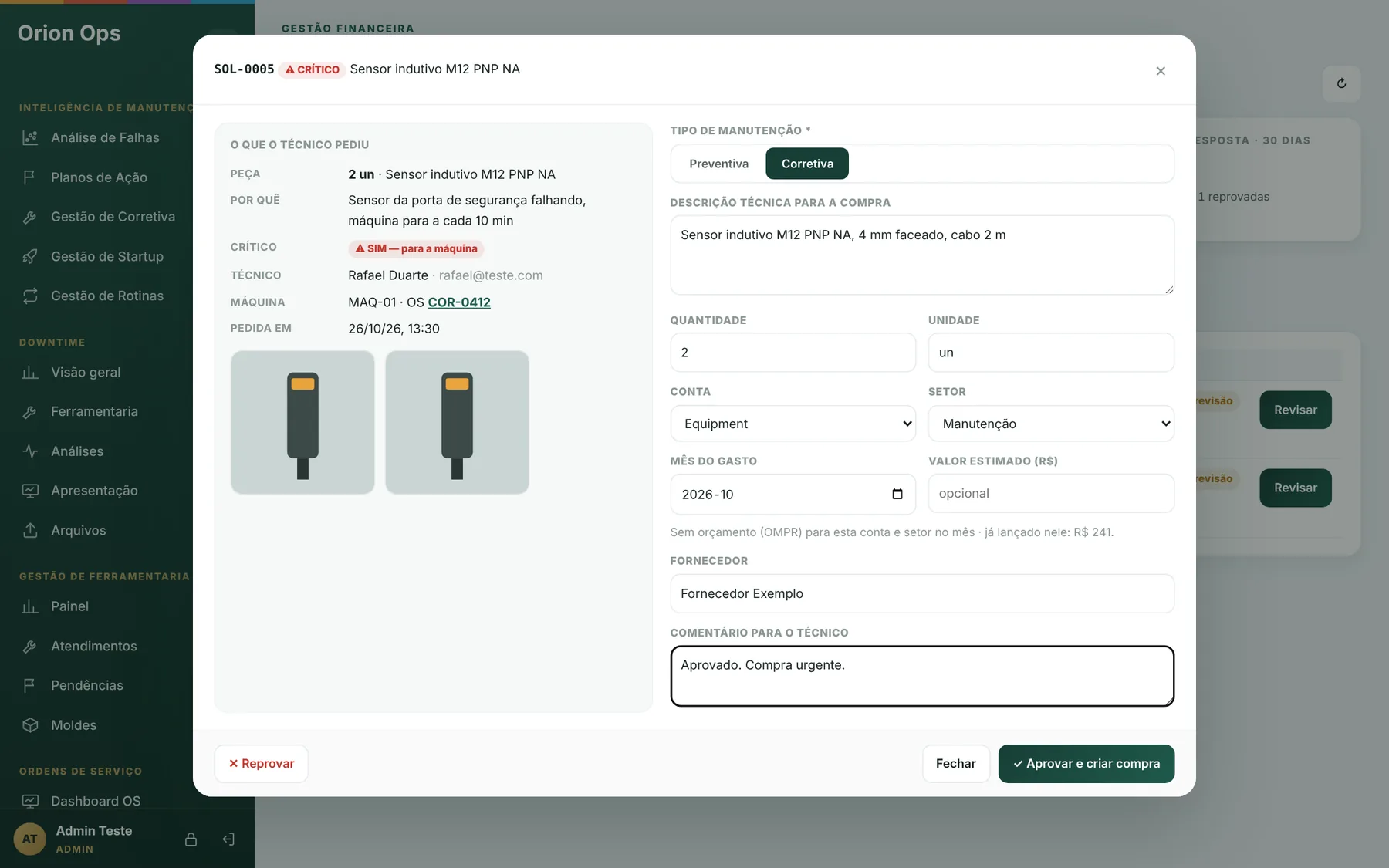
Task: Click the Visão geral chart icon
Action: coord(30,373)
